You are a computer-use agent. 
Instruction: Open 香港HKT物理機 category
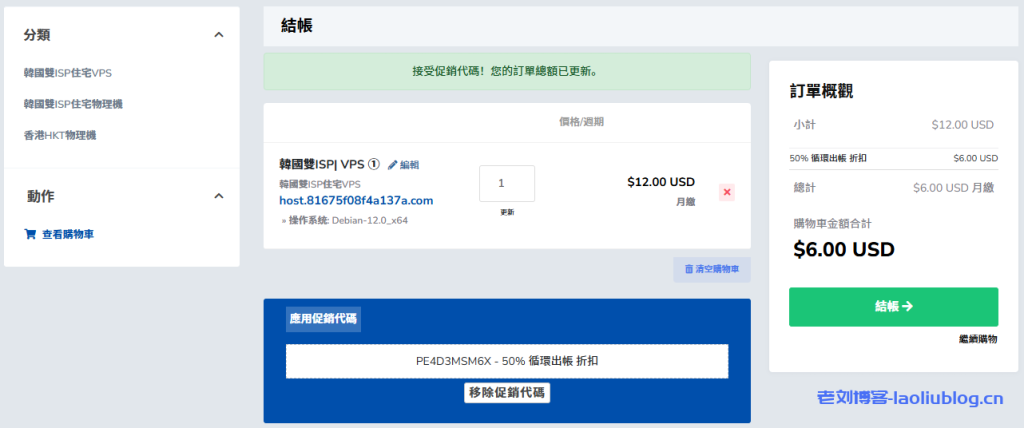coord(60,135)
